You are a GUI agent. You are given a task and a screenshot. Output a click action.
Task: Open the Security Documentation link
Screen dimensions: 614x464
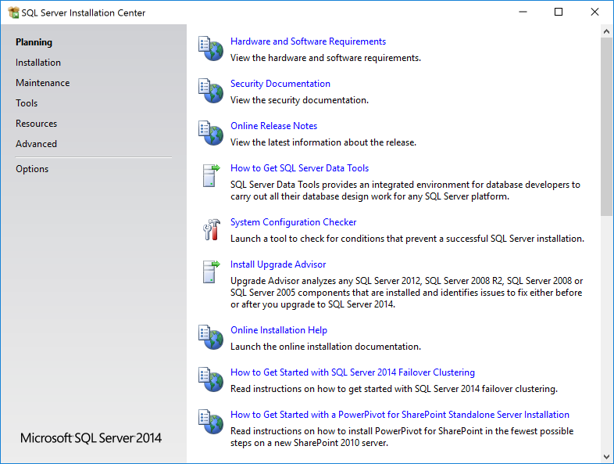[x=280, y=84]
